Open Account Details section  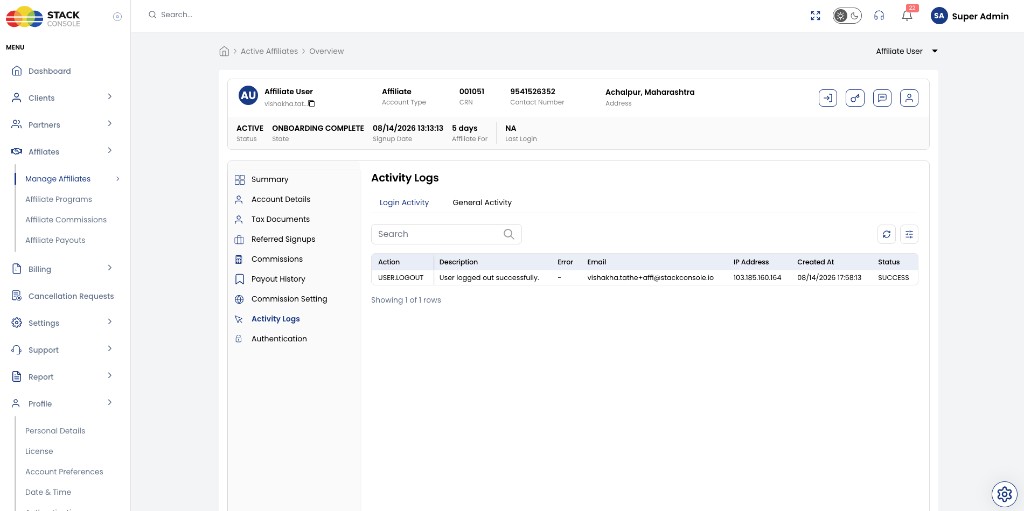click(272, 199)
